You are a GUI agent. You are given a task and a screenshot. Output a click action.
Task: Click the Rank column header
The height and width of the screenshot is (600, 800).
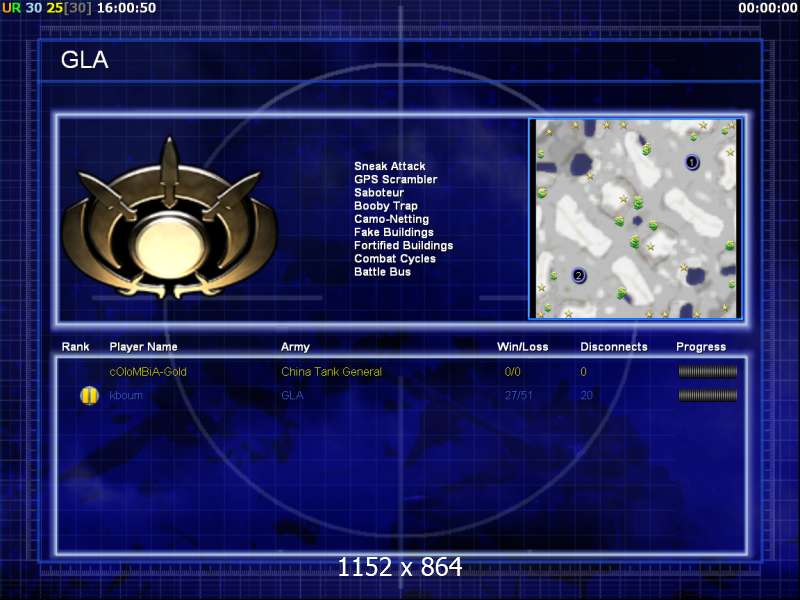coord(76,347)
